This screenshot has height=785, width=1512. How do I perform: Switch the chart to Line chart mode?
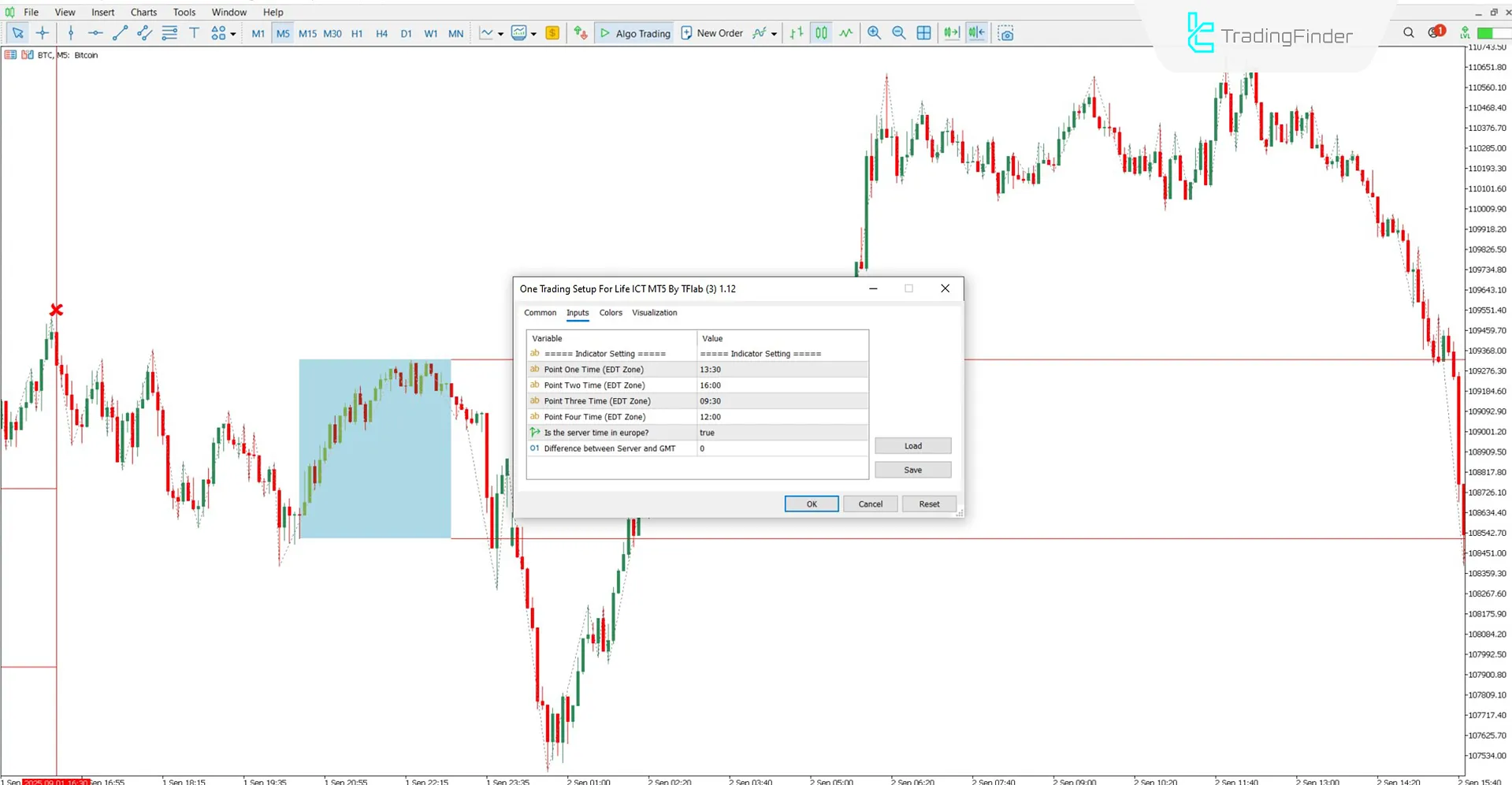845,32
